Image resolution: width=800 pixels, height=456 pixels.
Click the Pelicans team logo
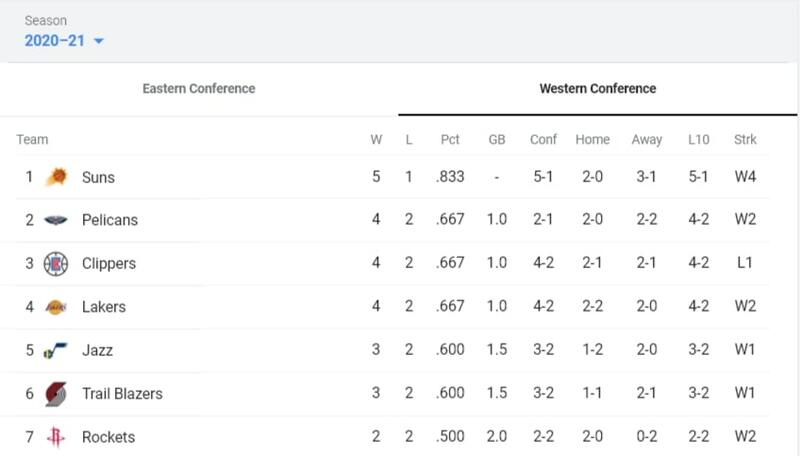56,220
